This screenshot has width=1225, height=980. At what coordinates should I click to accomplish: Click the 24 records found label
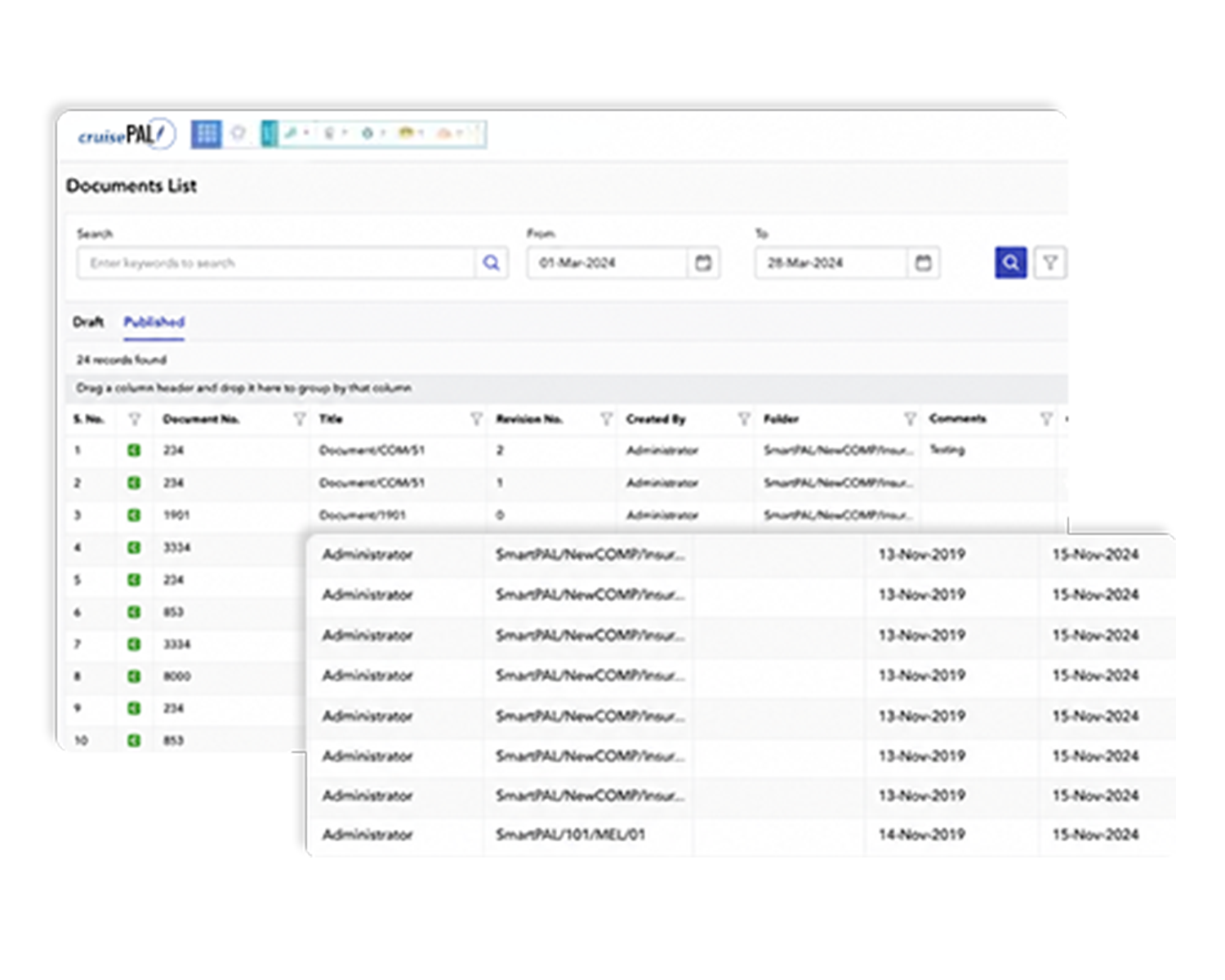[x=122, y=359]
